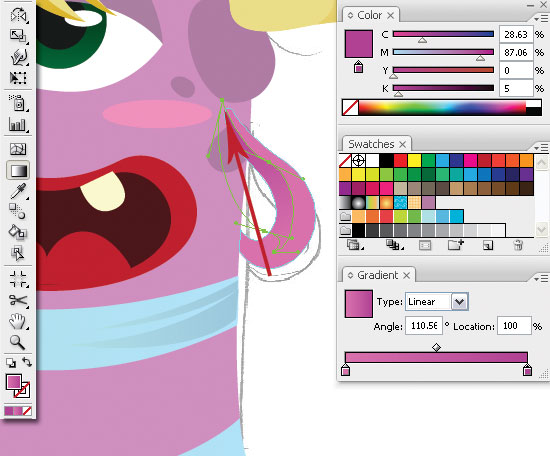Select the left gradient color stop
Viewport: 550px width, 456px height.
346,370
